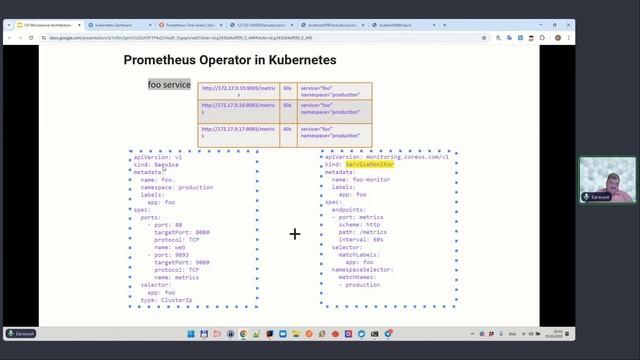Open the tab search dropdown

[x=9, y=25]
